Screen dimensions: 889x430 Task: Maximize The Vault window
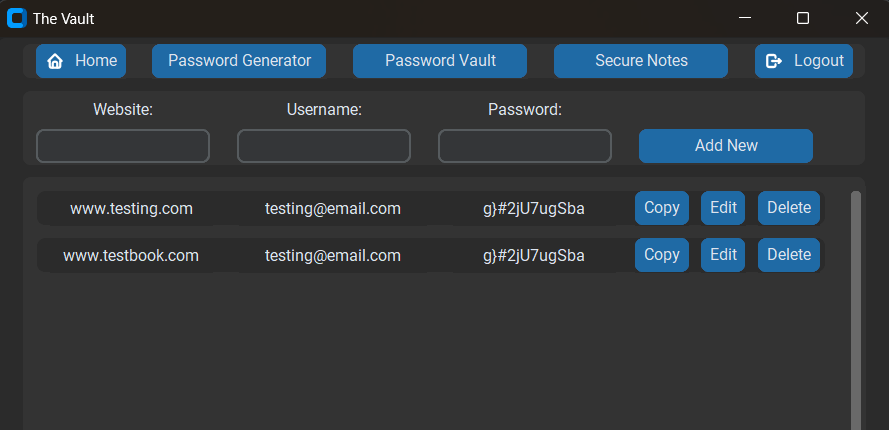803,18
